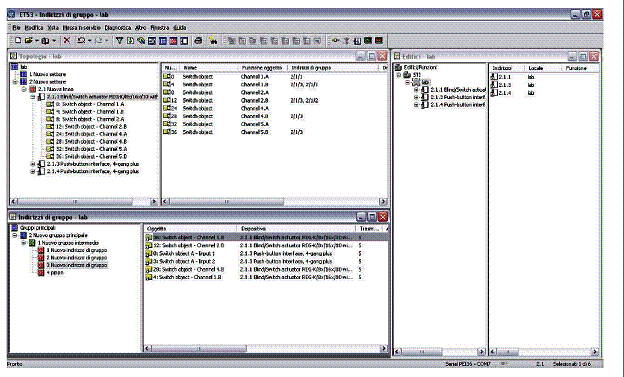Click right arrow of group objects list scrollbar
The image size is (624, 377).
click(384, 348)
